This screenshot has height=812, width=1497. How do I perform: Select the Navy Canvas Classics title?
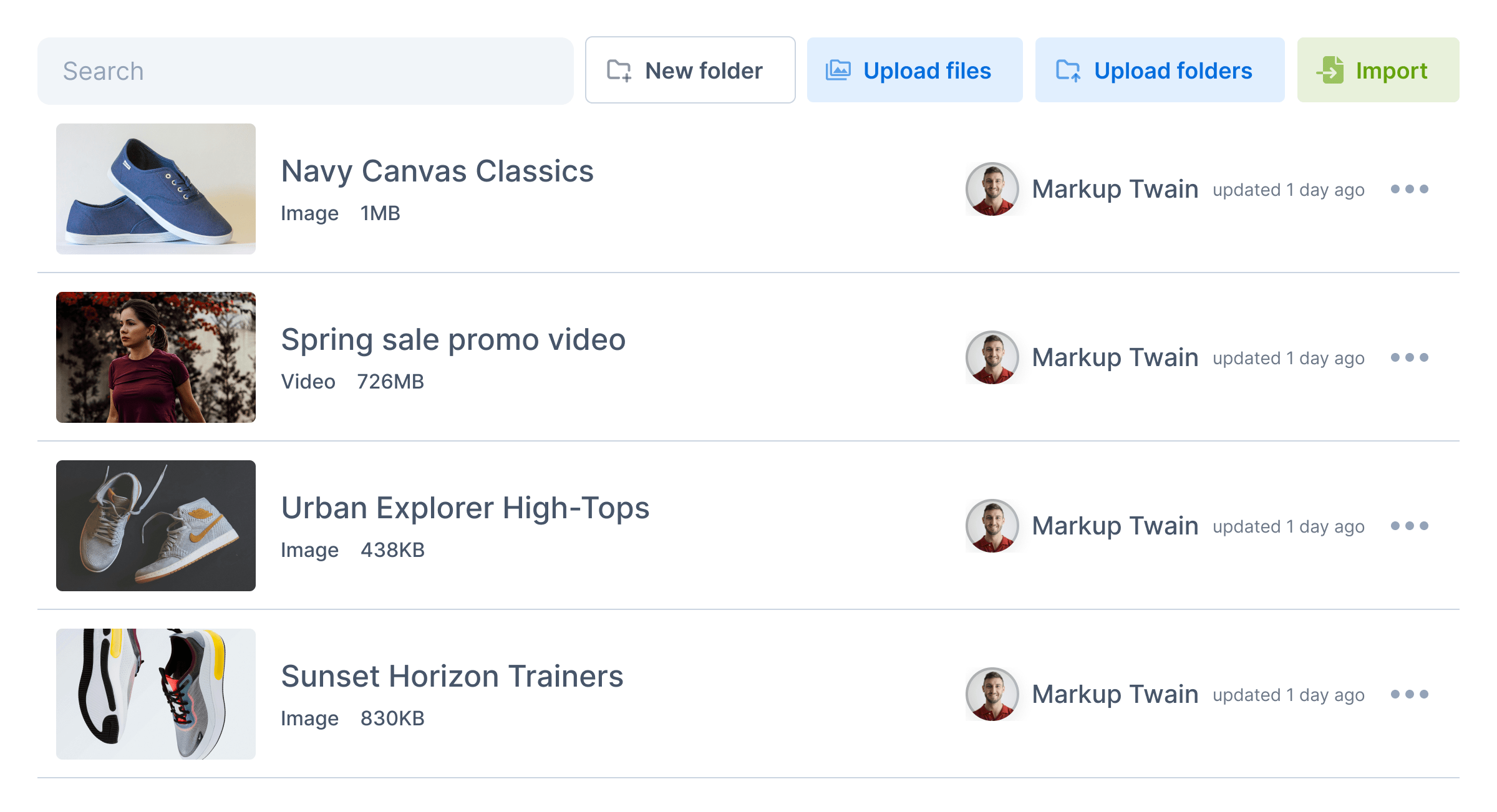click(437, 172)
